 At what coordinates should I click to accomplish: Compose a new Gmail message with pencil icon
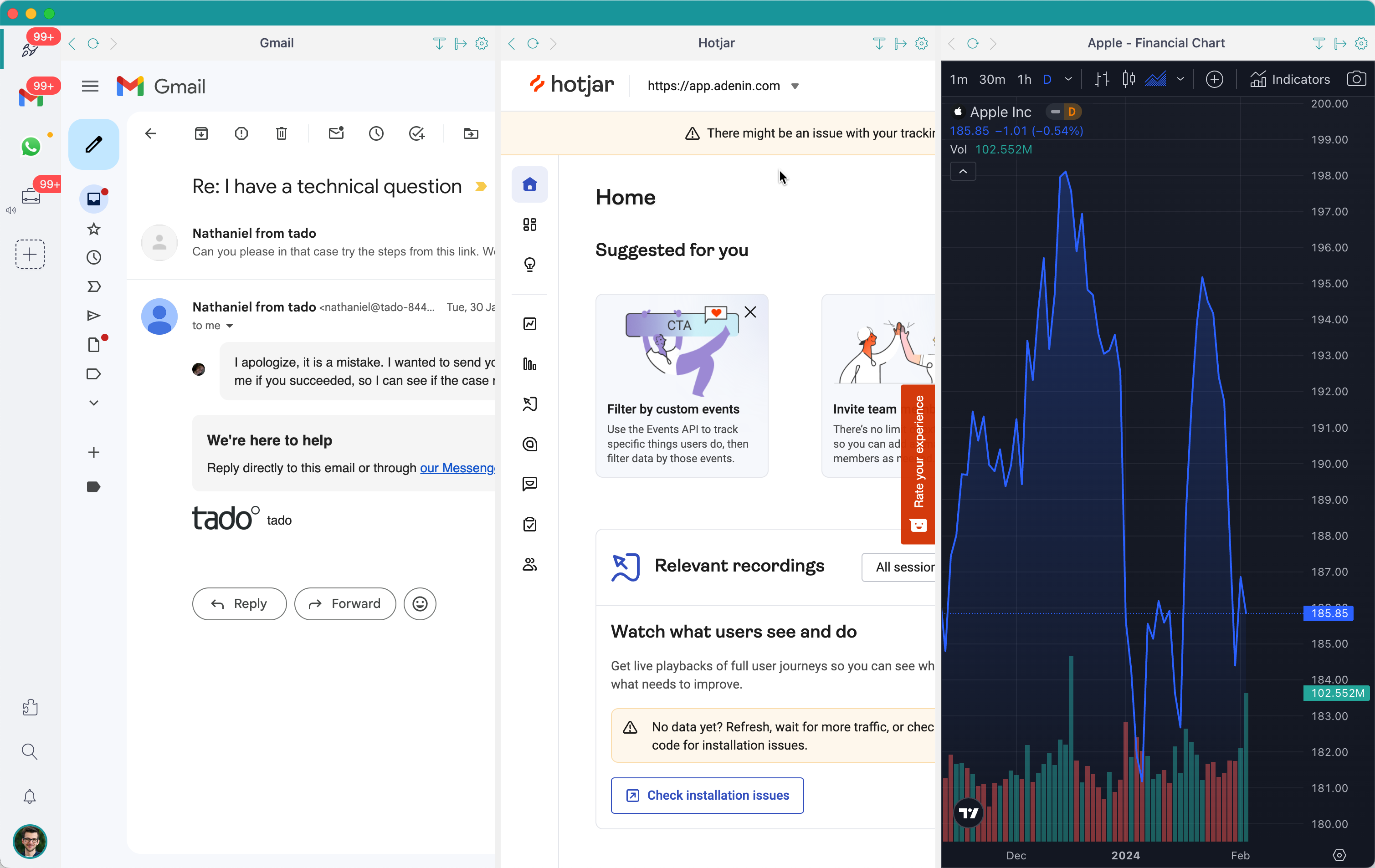94,144
